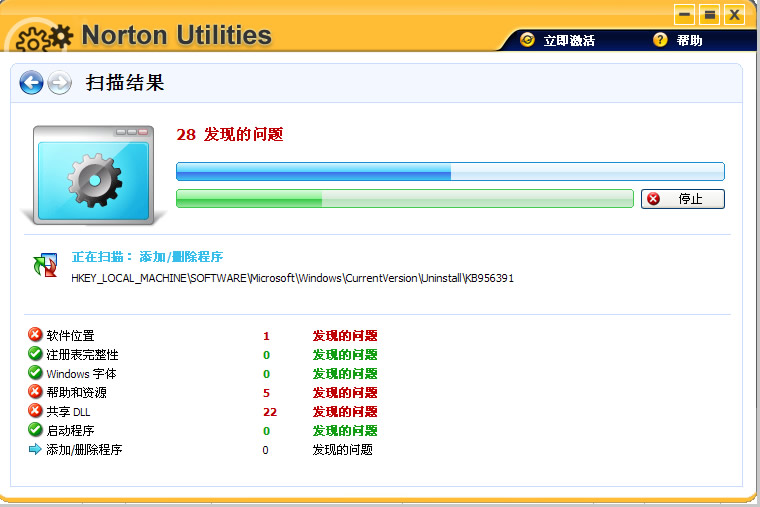
Task: Click the large gear window scan image
Action: pyautogui.click(x=93, y=175)
